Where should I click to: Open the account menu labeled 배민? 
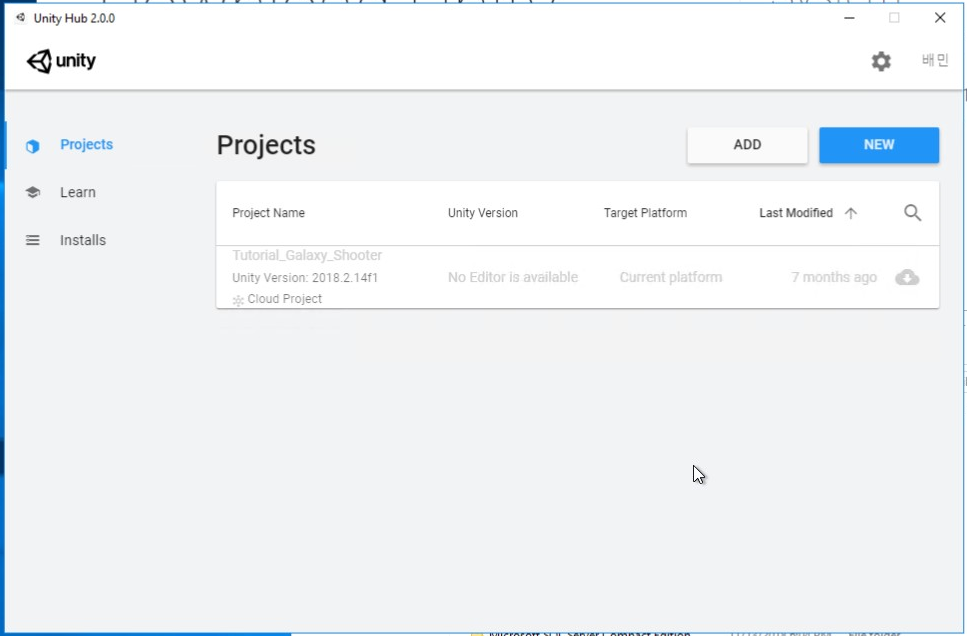click(x=935, y=60)
